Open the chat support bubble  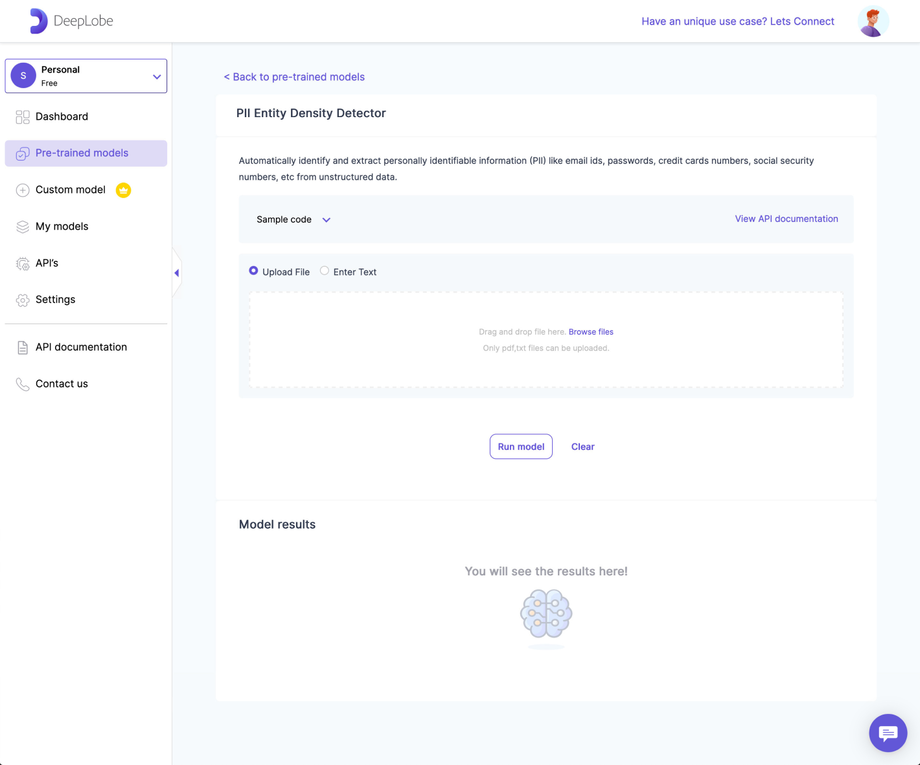pyautogui.click(x=887, y=732)
